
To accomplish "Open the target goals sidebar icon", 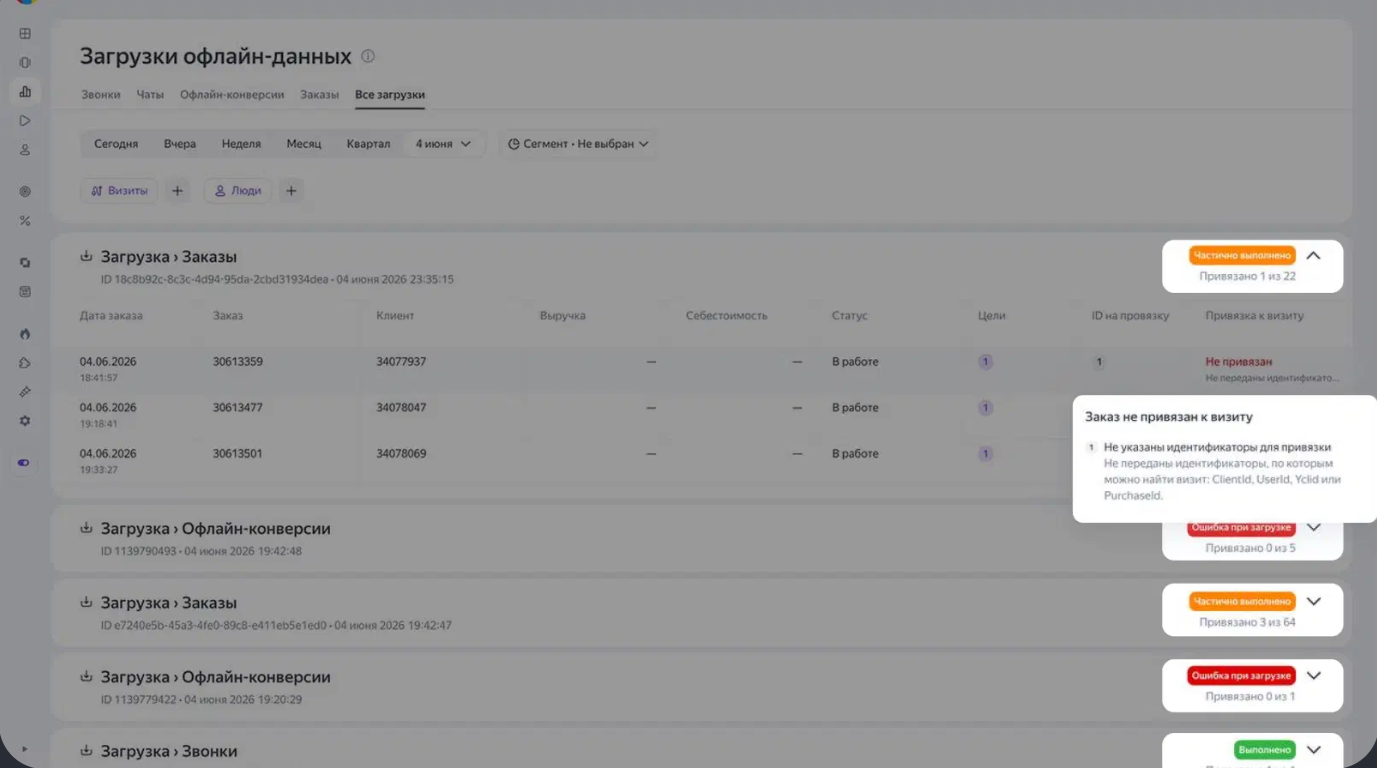I will click(x=25, y=192).
